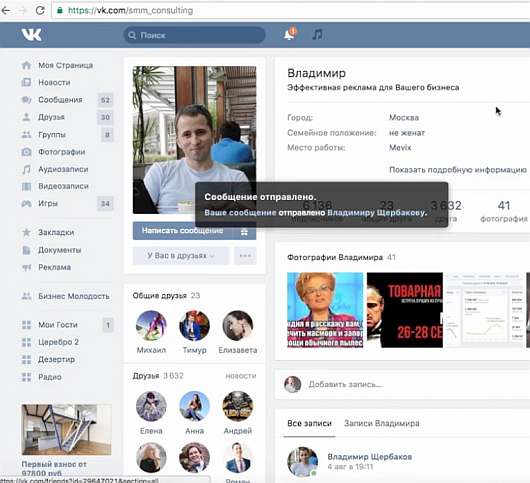Open Церебро 2 app
530x483 pixels.
(58, 342)
